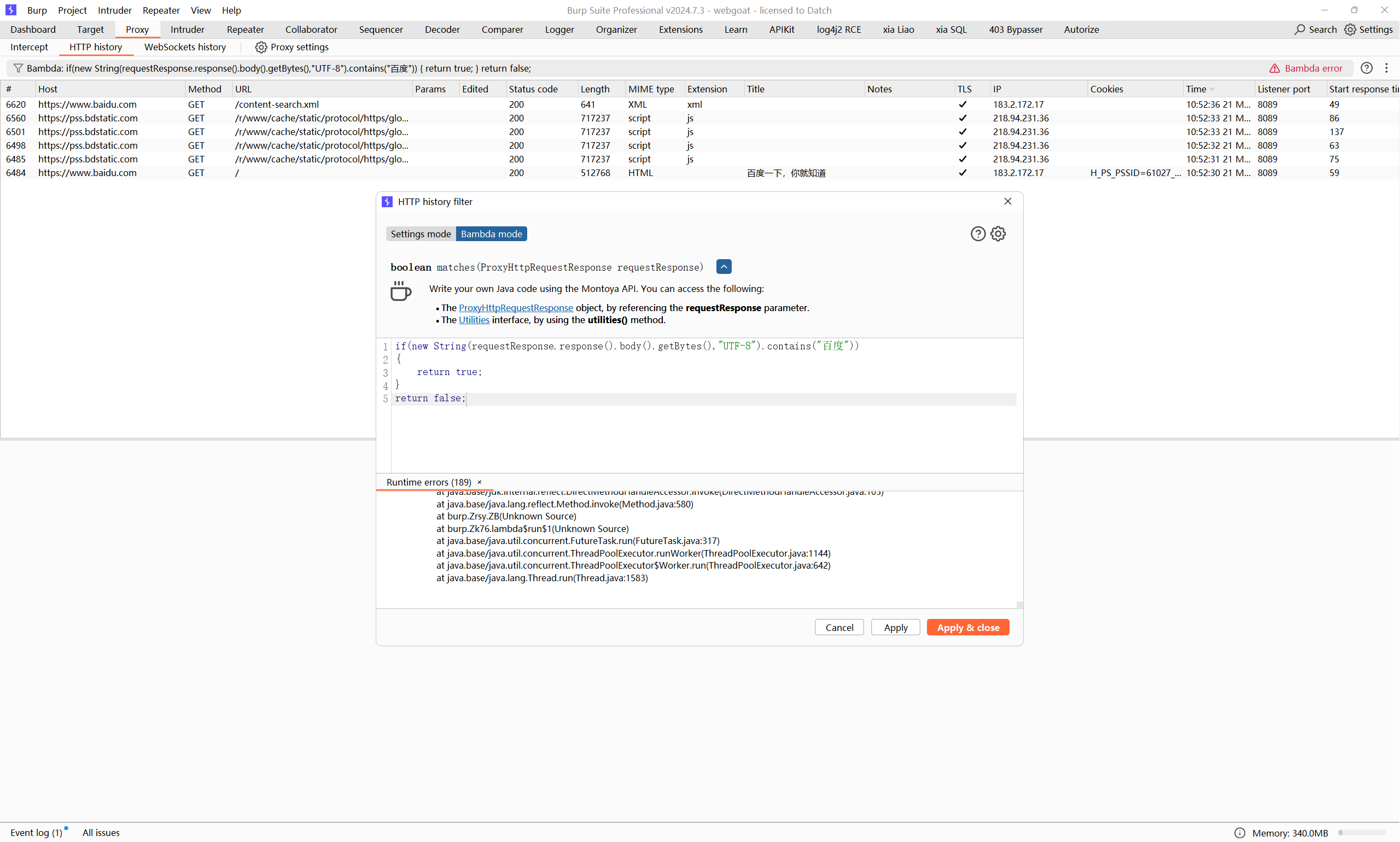Click the filter dialog help icon

pos(978,234)
